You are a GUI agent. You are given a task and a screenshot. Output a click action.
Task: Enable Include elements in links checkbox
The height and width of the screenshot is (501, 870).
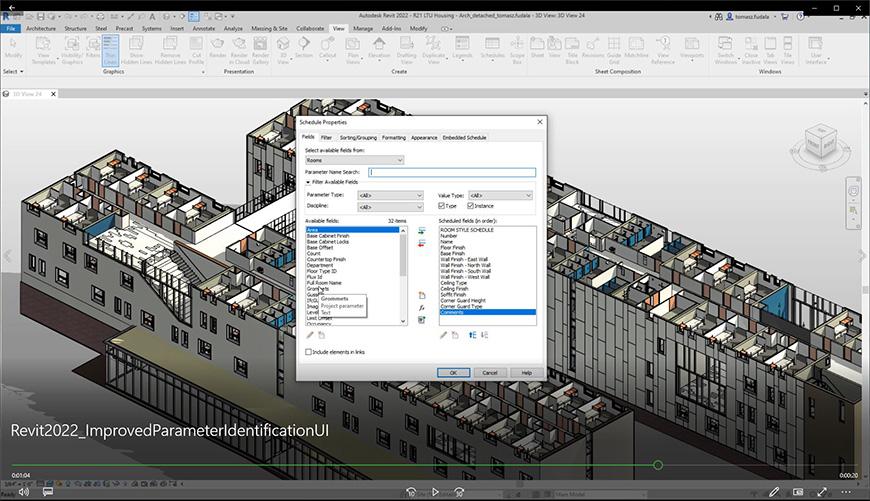(308, 352)
